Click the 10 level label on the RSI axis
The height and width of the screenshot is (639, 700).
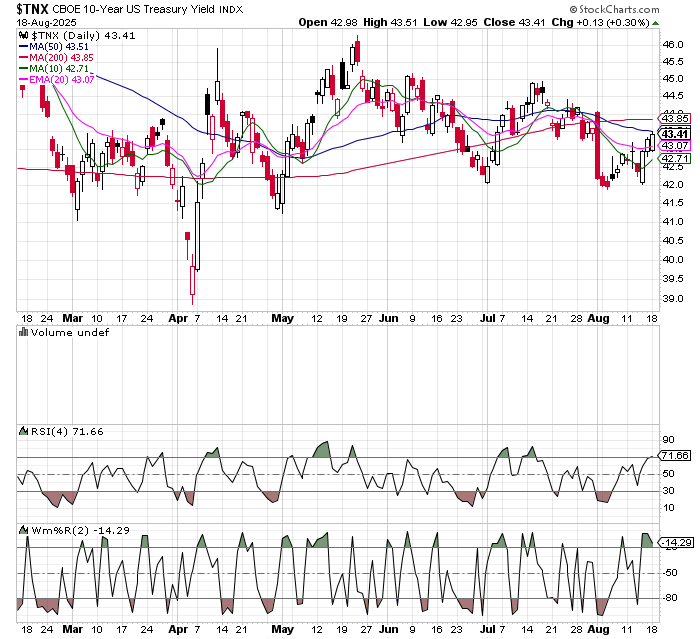tap(668, 508)
